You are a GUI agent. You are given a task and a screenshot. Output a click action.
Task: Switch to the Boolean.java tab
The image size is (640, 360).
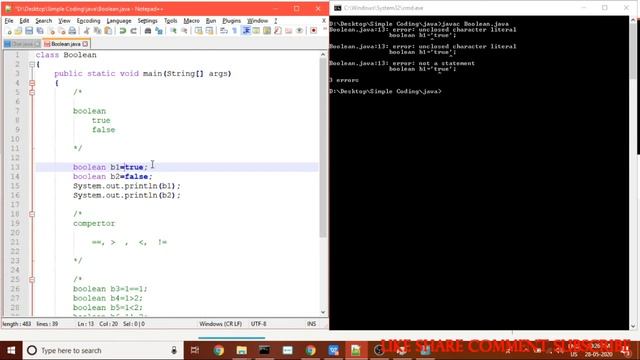click(65, 44)
